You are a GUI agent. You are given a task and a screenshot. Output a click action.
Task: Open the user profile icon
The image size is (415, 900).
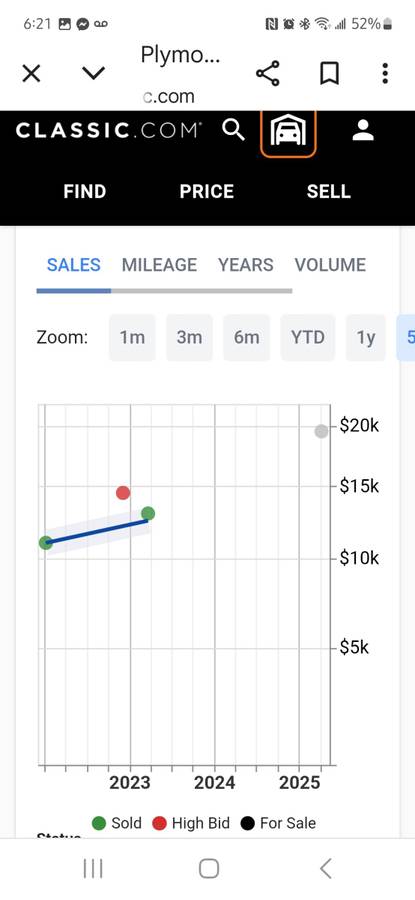(x=363, y=130)
